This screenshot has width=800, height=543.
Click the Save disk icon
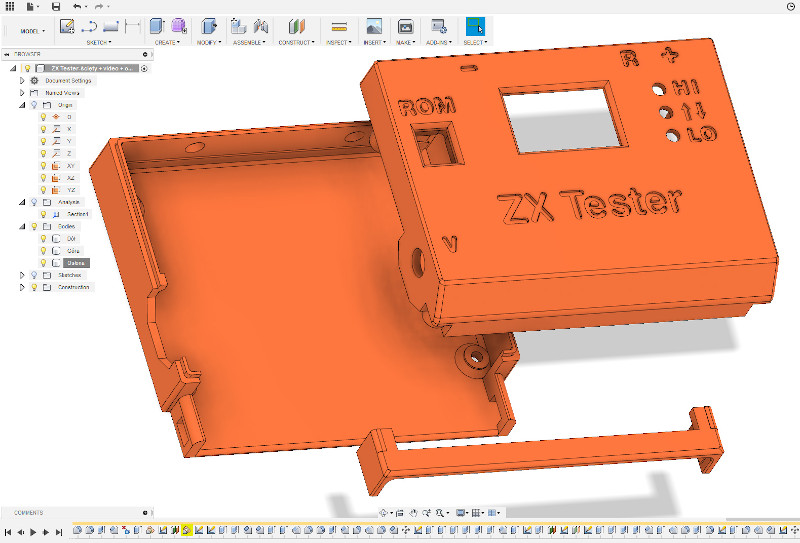[56, 7]
